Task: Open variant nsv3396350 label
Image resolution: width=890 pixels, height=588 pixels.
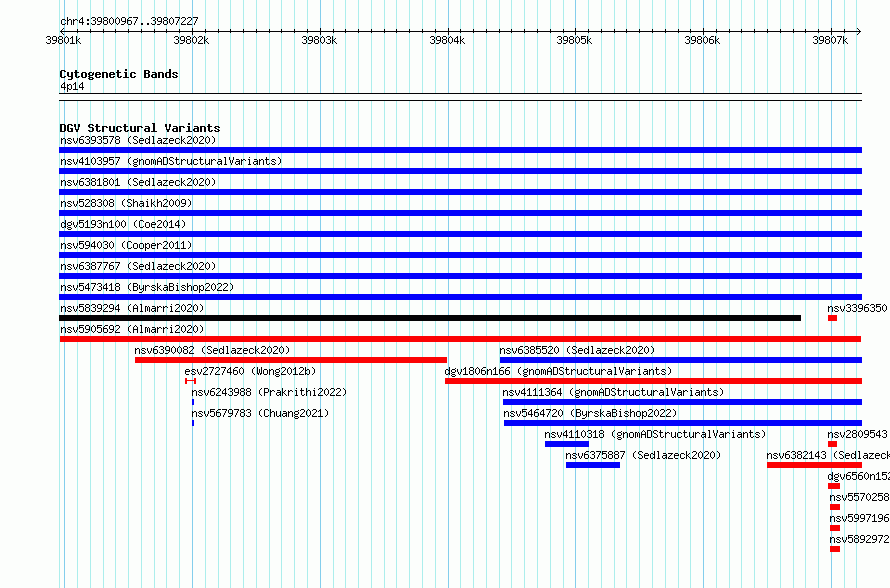Action: [857, 308]
